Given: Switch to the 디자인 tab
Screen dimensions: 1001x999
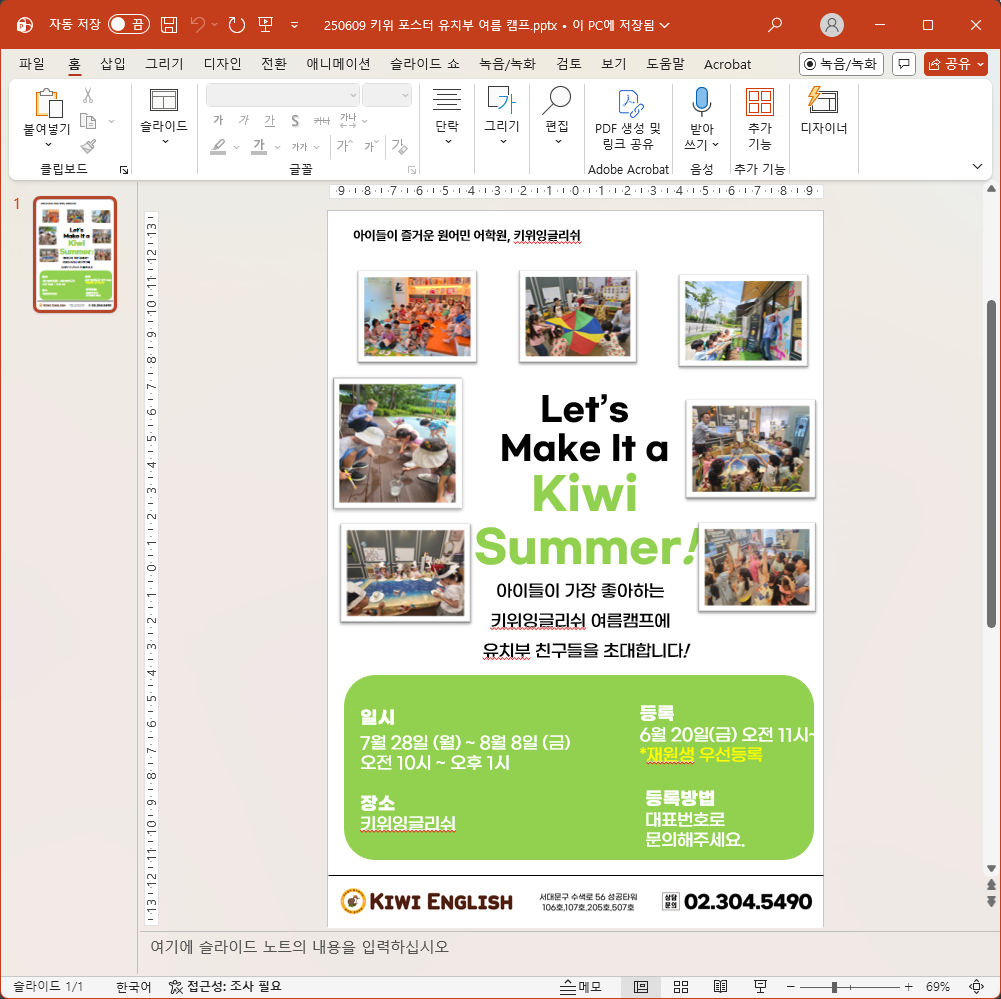Looking at the screenshot, I should coord(222,64).
